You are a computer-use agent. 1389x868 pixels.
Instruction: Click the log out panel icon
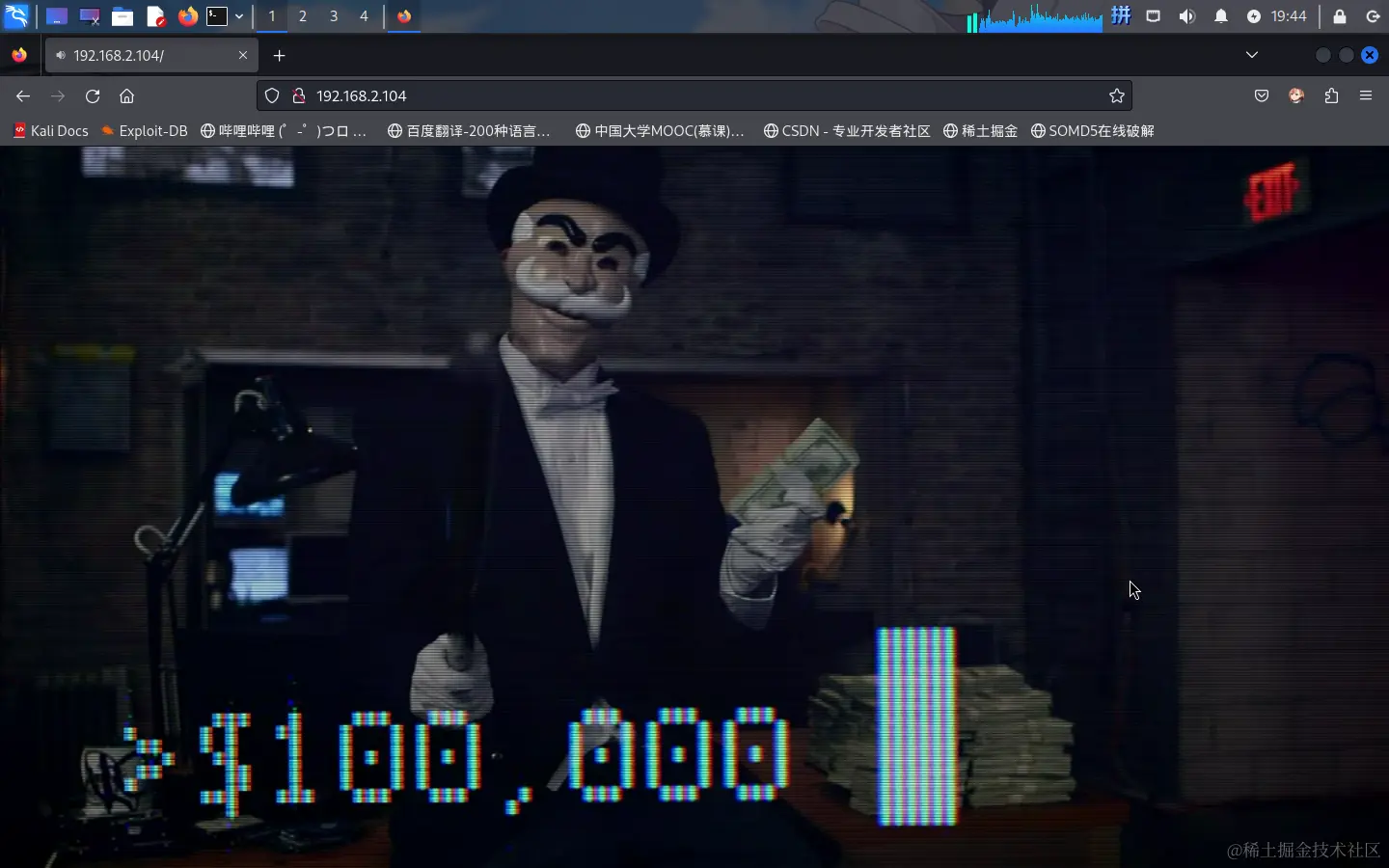click(1373, 16)
